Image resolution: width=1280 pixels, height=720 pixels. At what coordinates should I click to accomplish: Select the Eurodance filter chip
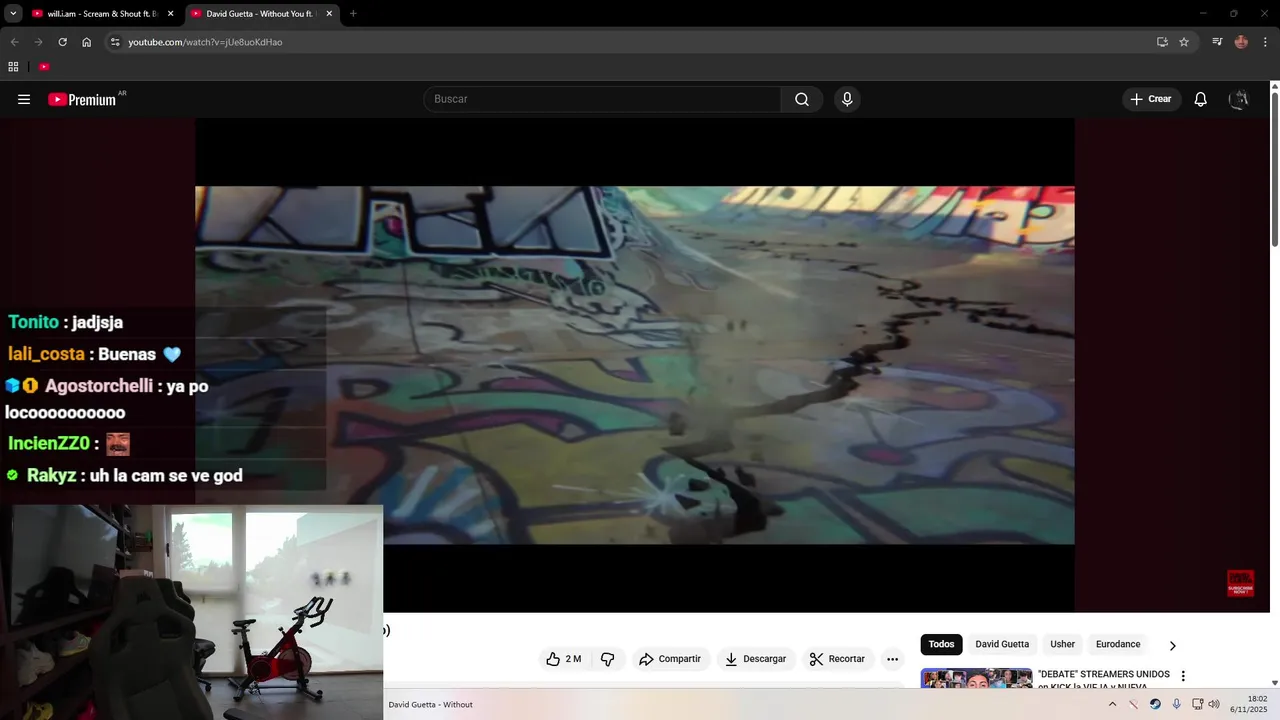pyautogui.click(x=1118, y=644)
